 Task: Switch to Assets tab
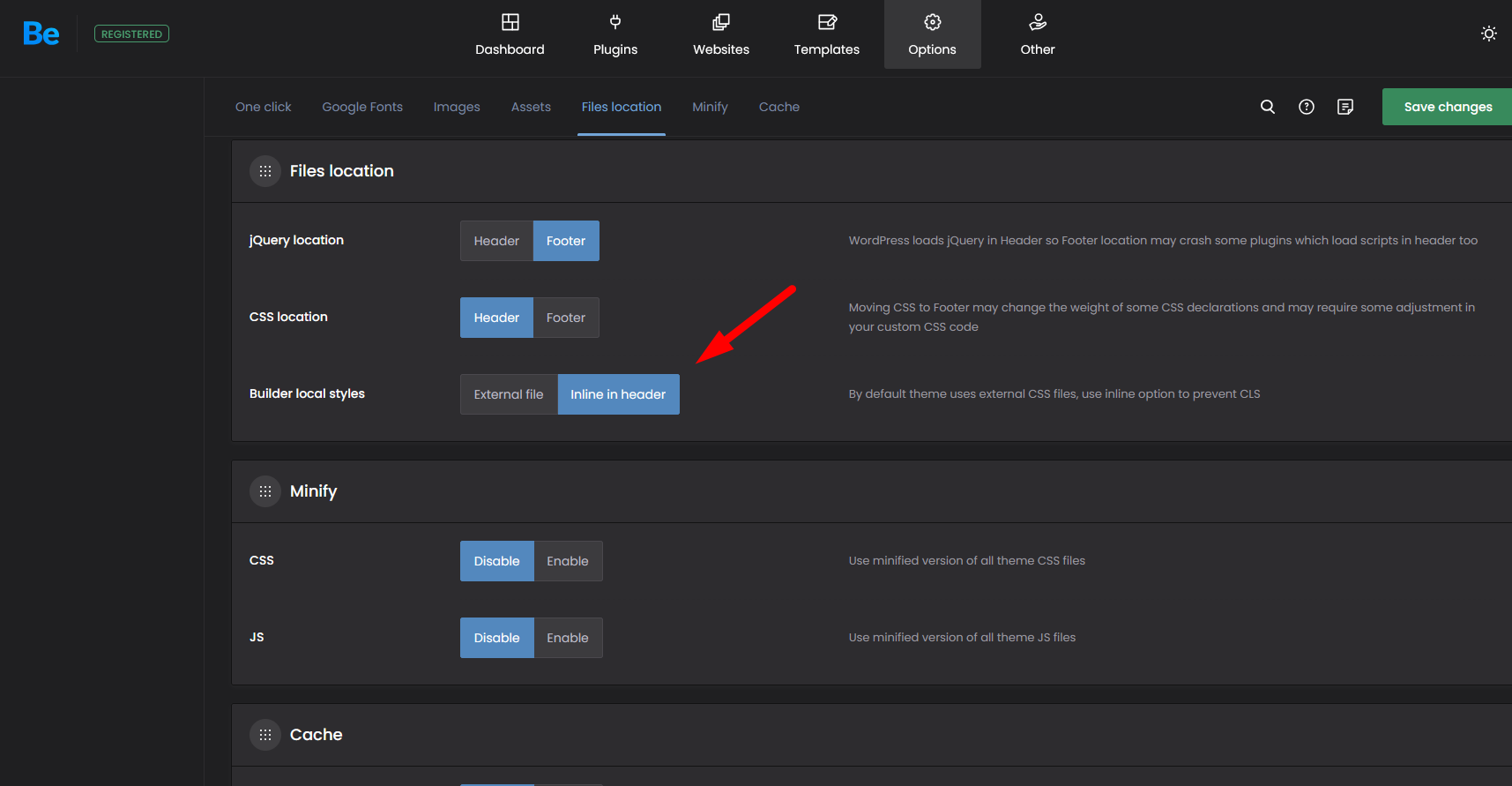(x=531, y=107)
